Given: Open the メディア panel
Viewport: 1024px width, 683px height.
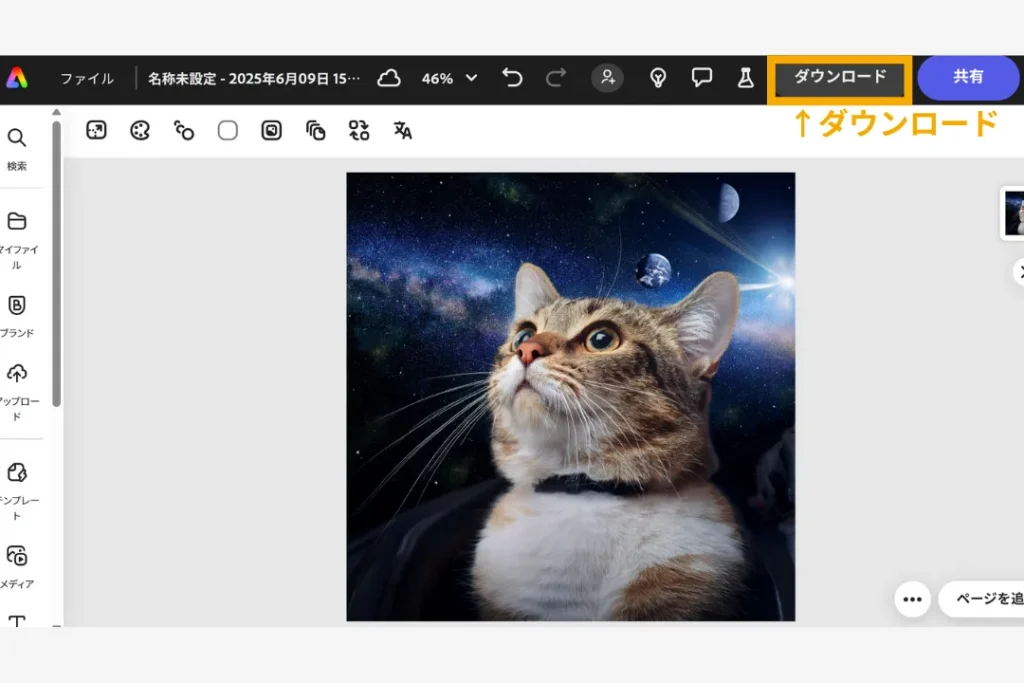Looking at the screenshot, I should [17, 564].
